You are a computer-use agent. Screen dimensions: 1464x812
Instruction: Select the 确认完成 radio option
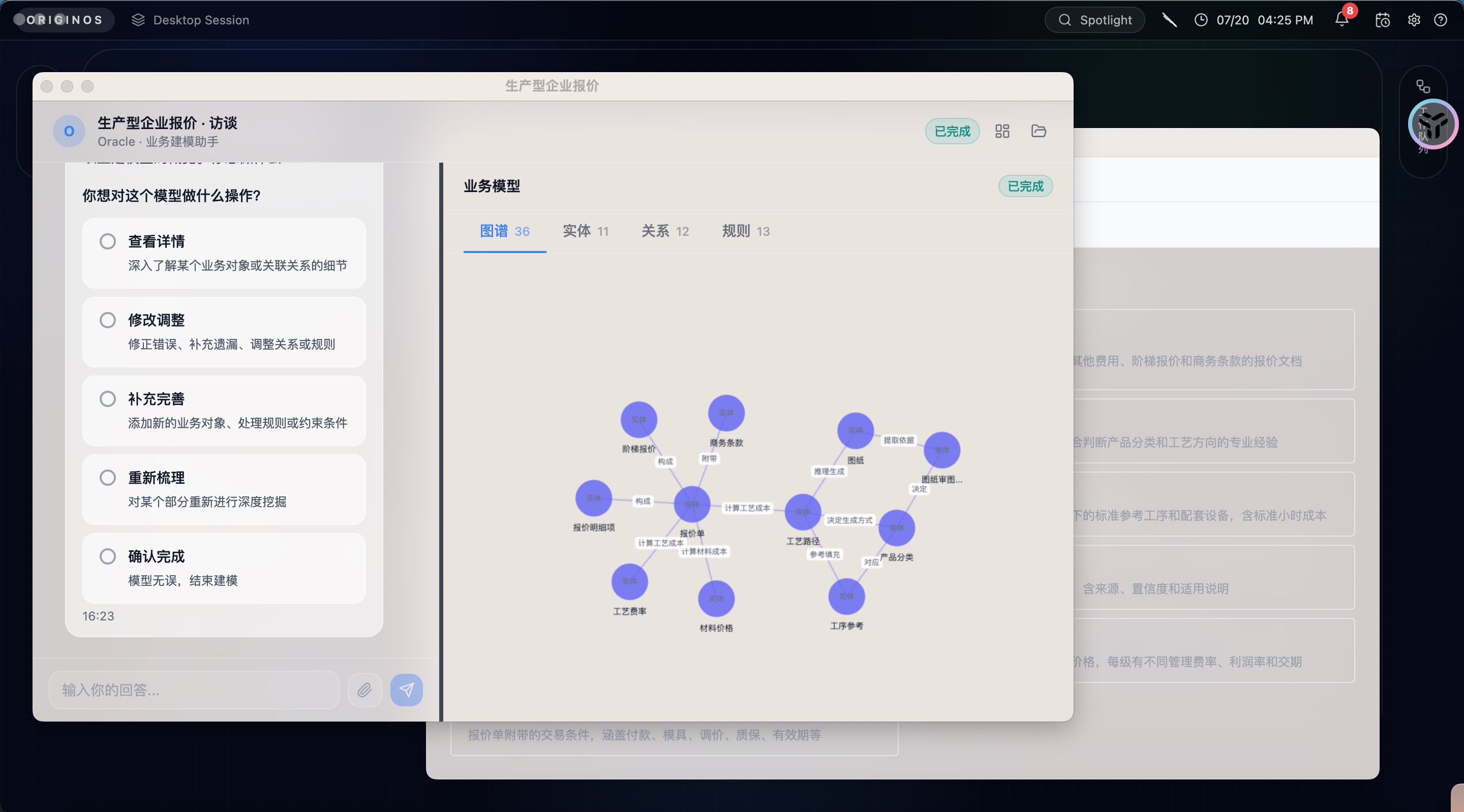point(107,556)
